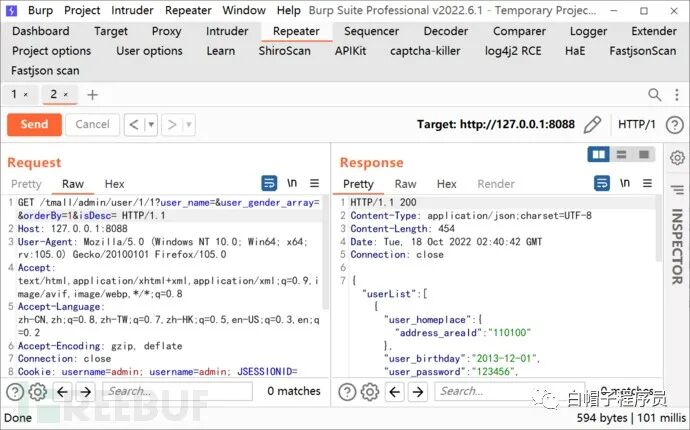This screenshot has height=430, width=690.
Task: Open help icon next to HTTP/1
Action: [674, 125]
